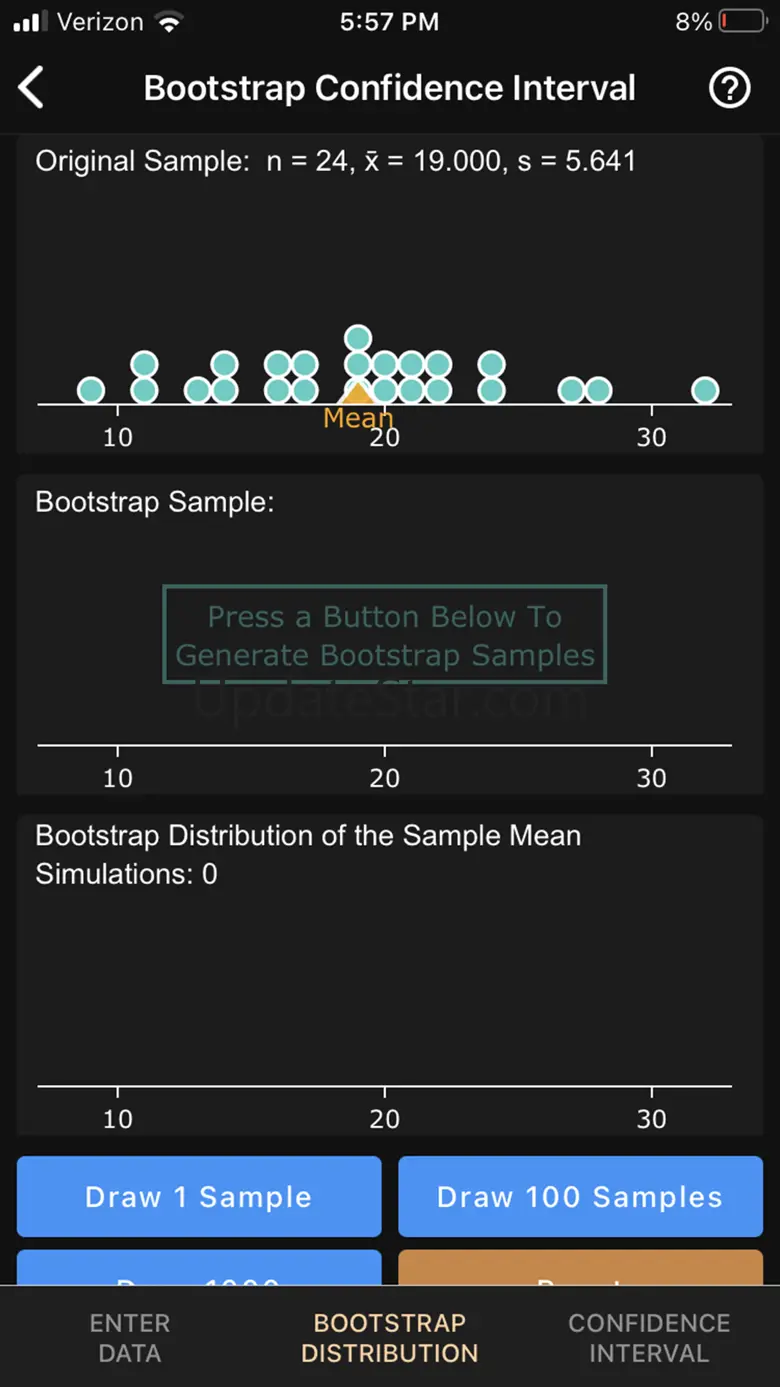This screenshot has width=780, height=1387.
Task: Tap the Bootstrap Confidence Interval title
Action: point(389,88)
